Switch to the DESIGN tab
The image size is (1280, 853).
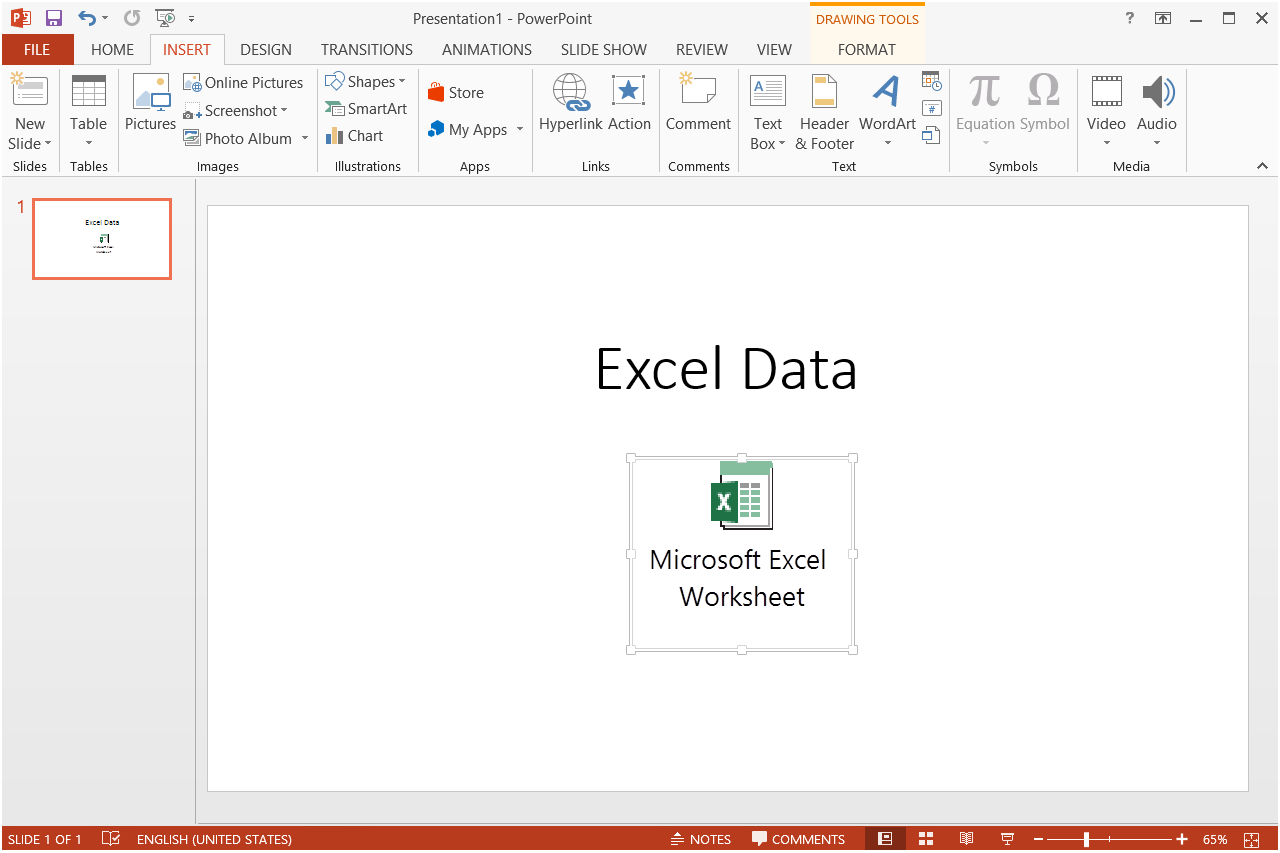click(x=266, y=49)
